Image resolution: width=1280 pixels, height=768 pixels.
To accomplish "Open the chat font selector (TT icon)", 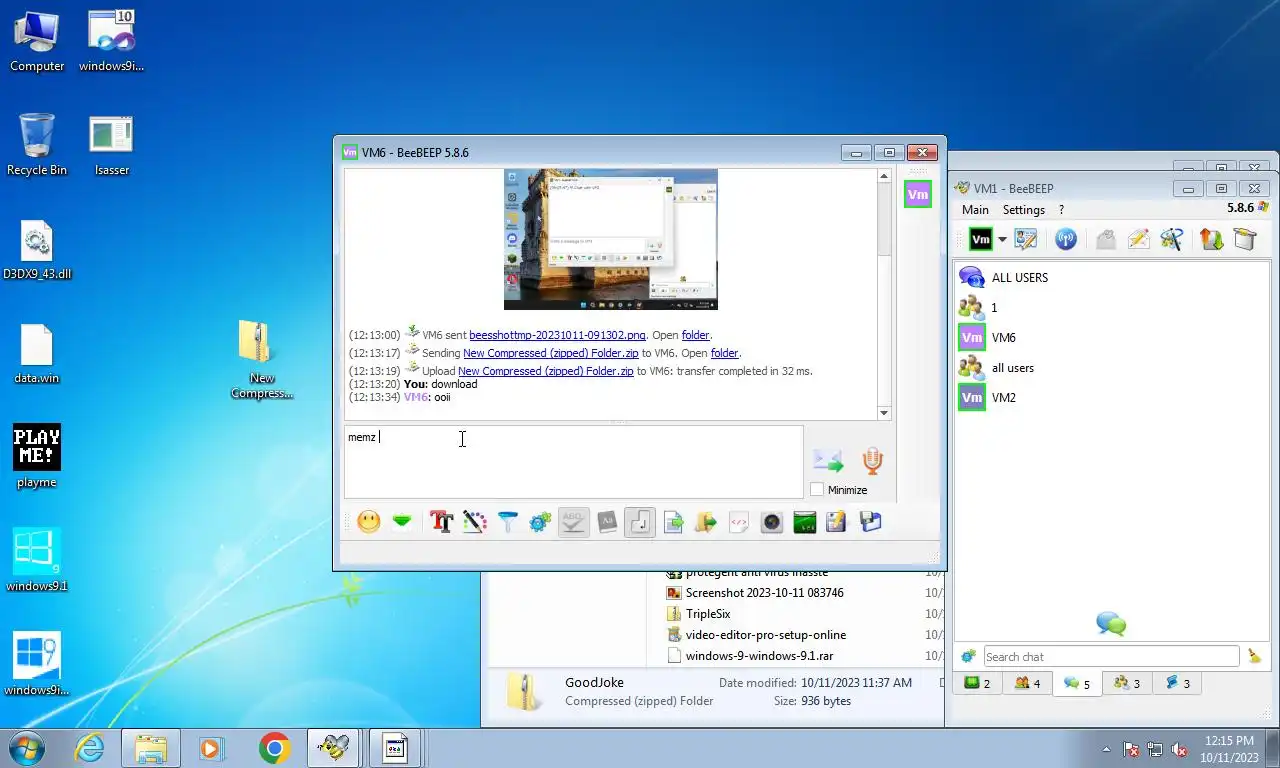I will pos(441,522).
